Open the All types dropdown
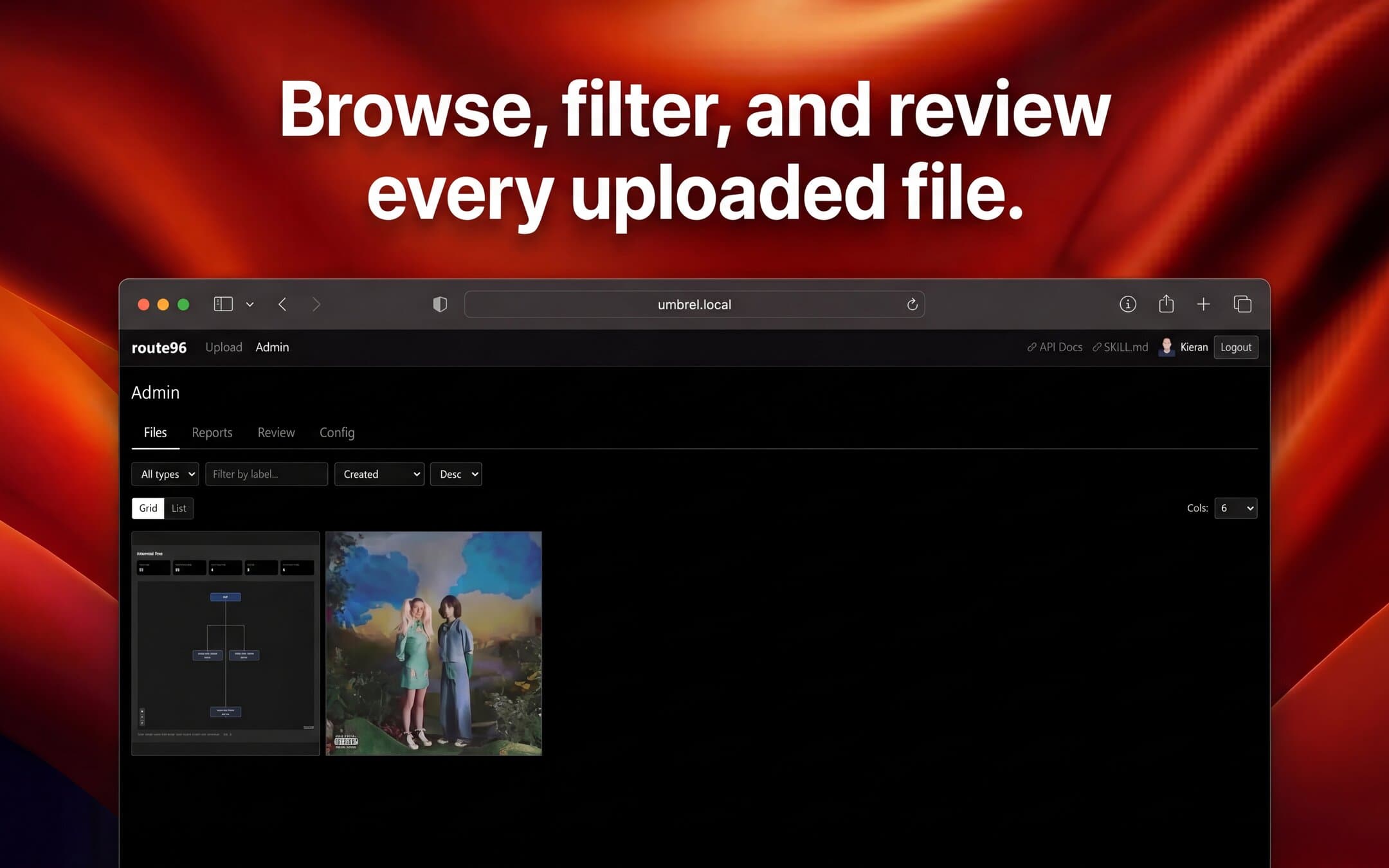 pyautogui.click(x=165, y=475)
